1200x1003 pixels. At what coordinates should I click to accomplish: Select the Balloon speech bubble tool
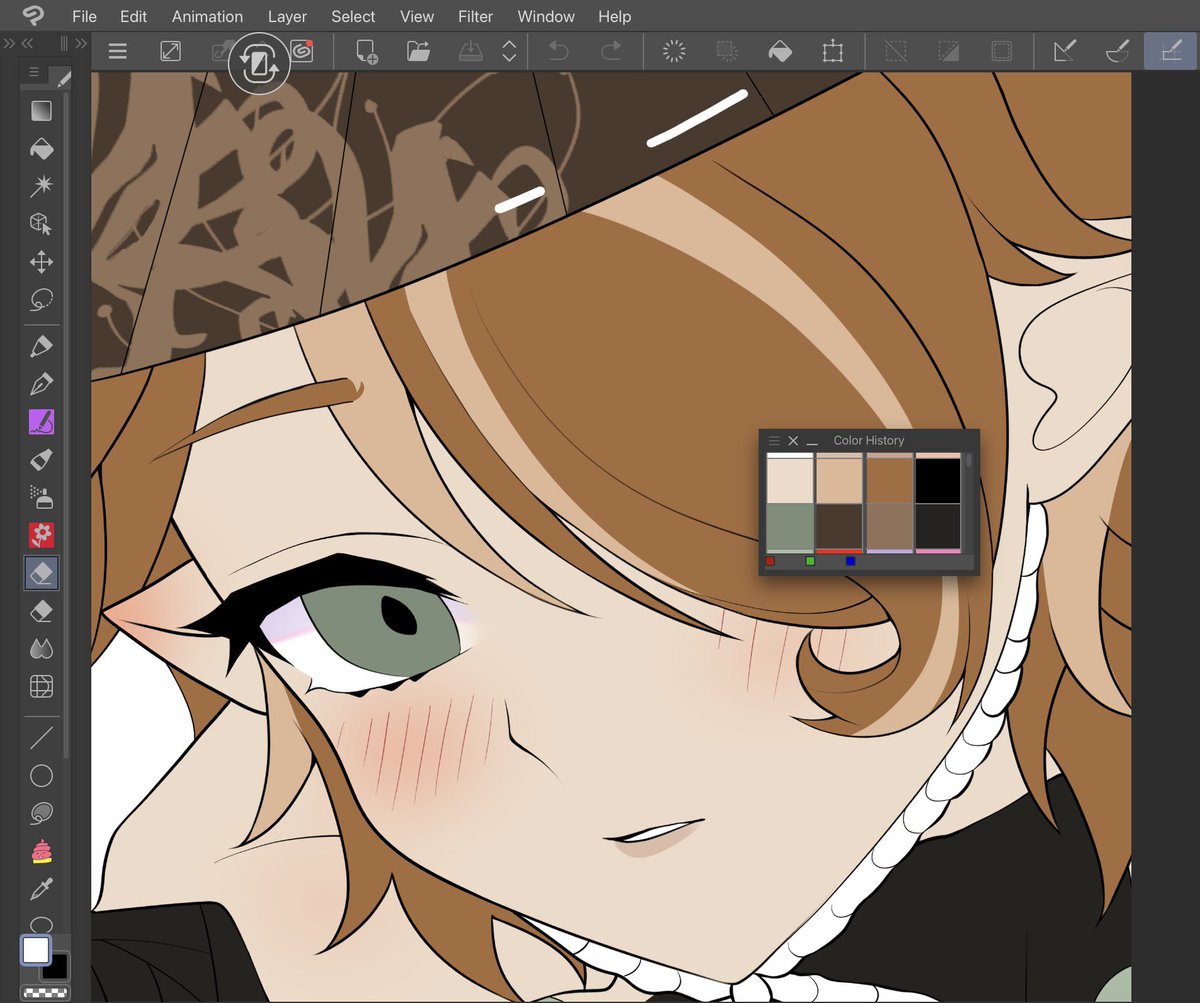pyautogui.click(x=41, y=813)
